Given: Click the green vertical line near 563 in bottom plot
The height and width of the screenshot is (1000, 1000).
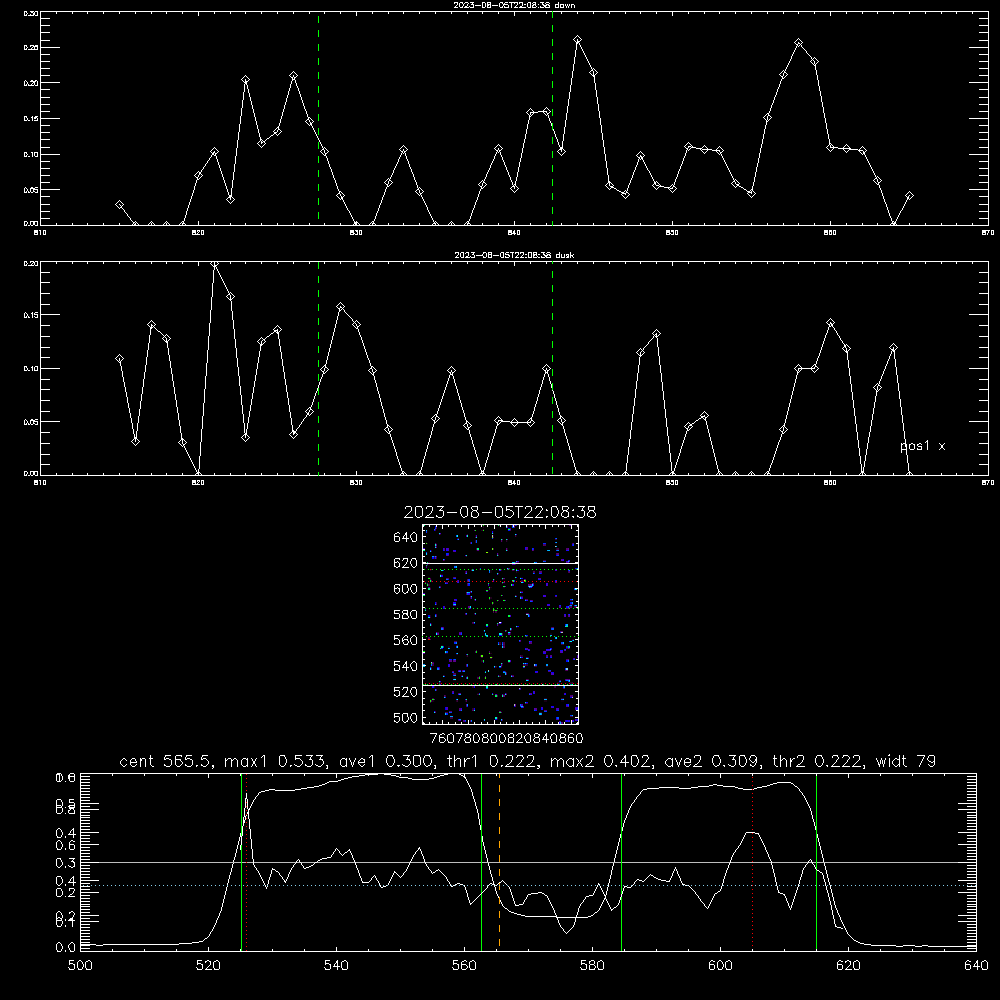Looking at the screenshot, I should [x=482, y=861].
